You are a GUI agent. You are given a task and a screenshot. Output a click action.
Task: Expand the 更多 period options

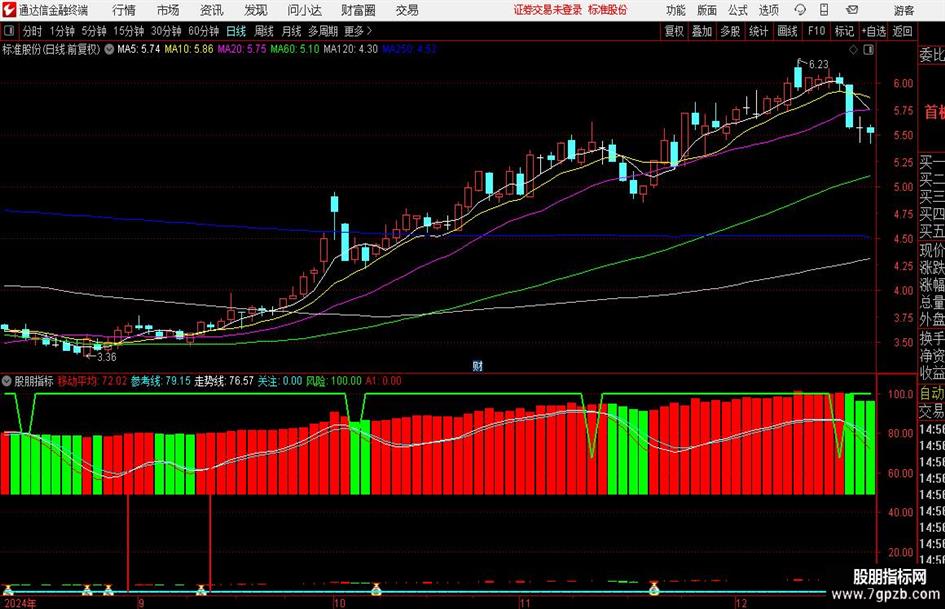[358, 31]
